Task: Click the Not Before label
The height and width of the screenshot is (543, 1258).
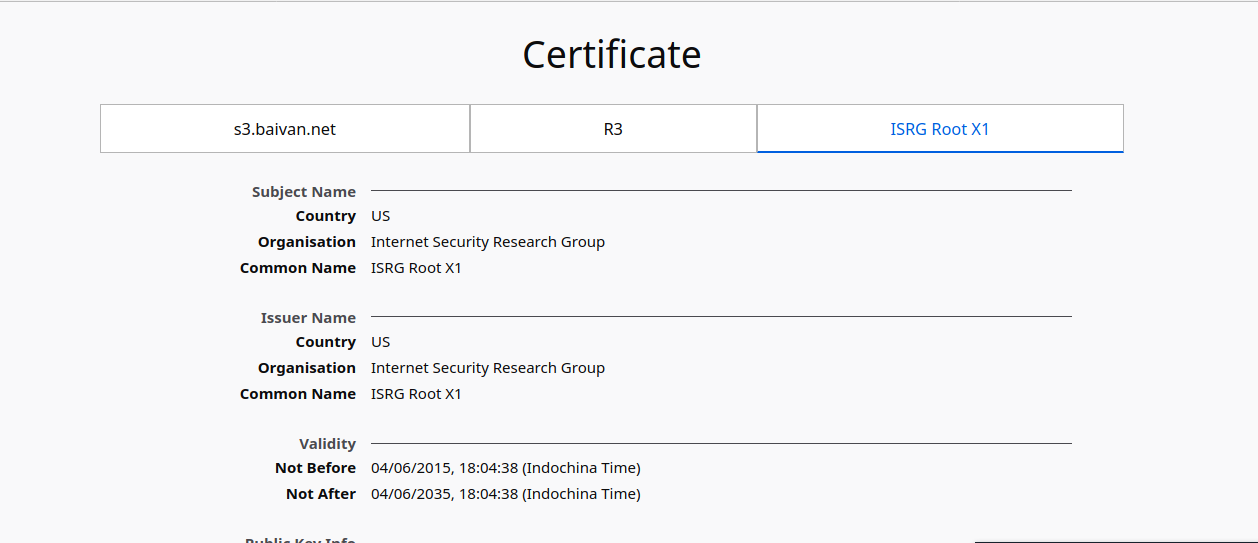Action: pyautogui.click(x=315, y=468)
